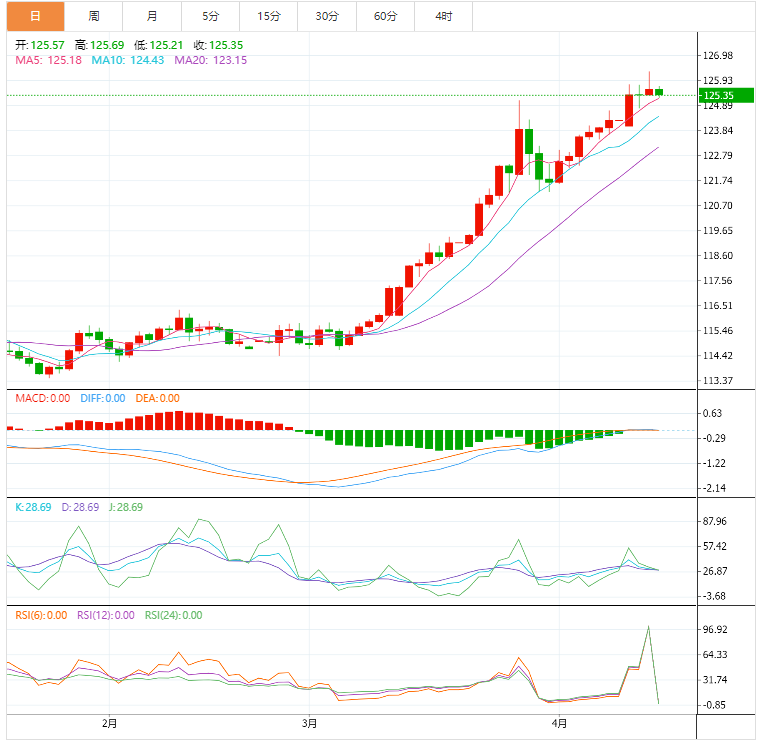Switch to the 周 weekly chart tab
Image resolution: width=763 pixels, height=753 pixels.
(x=93, y=16)
